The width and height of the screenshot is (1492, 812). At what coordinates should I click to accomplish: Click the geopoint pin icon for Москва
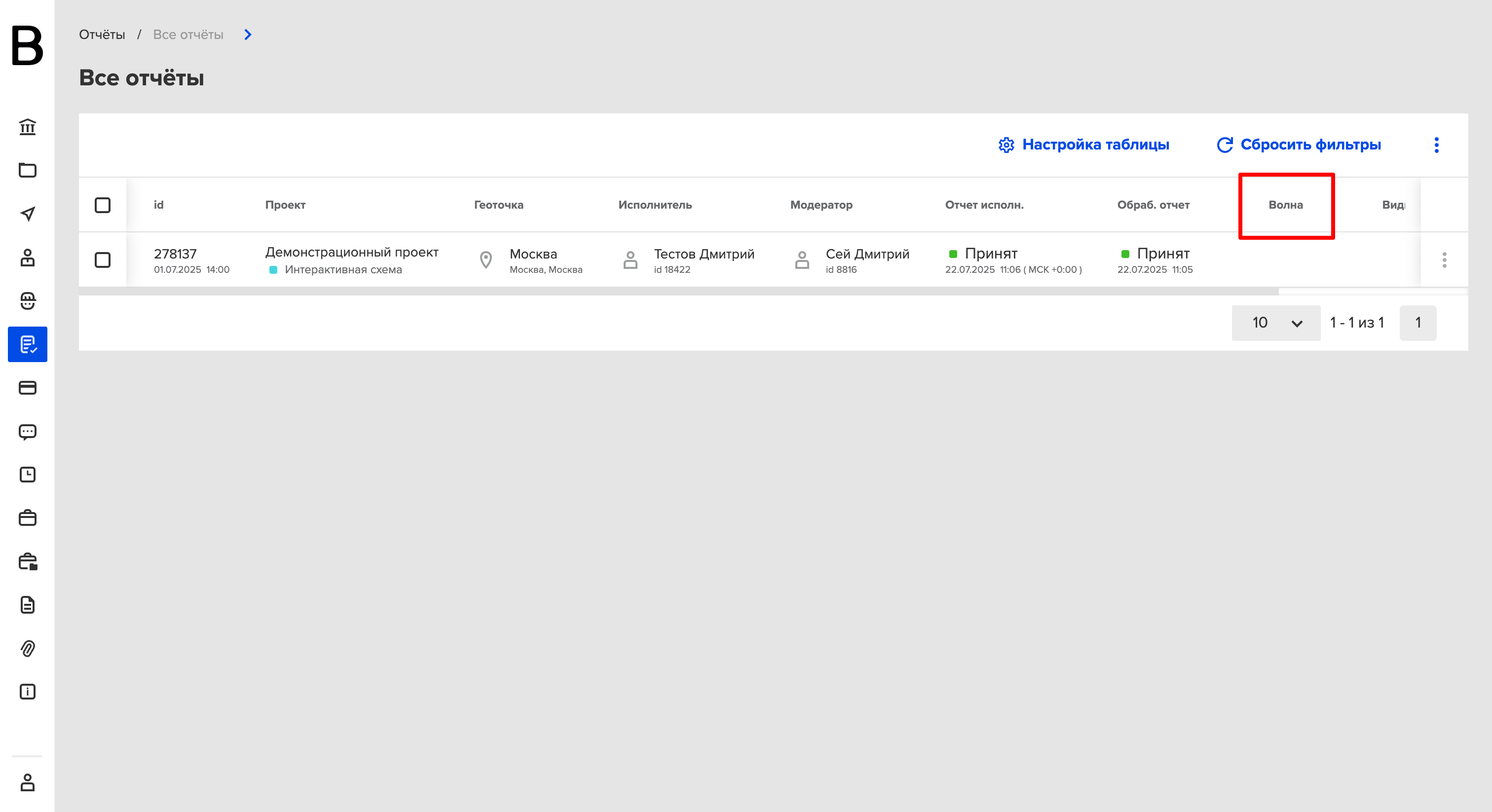486,260
